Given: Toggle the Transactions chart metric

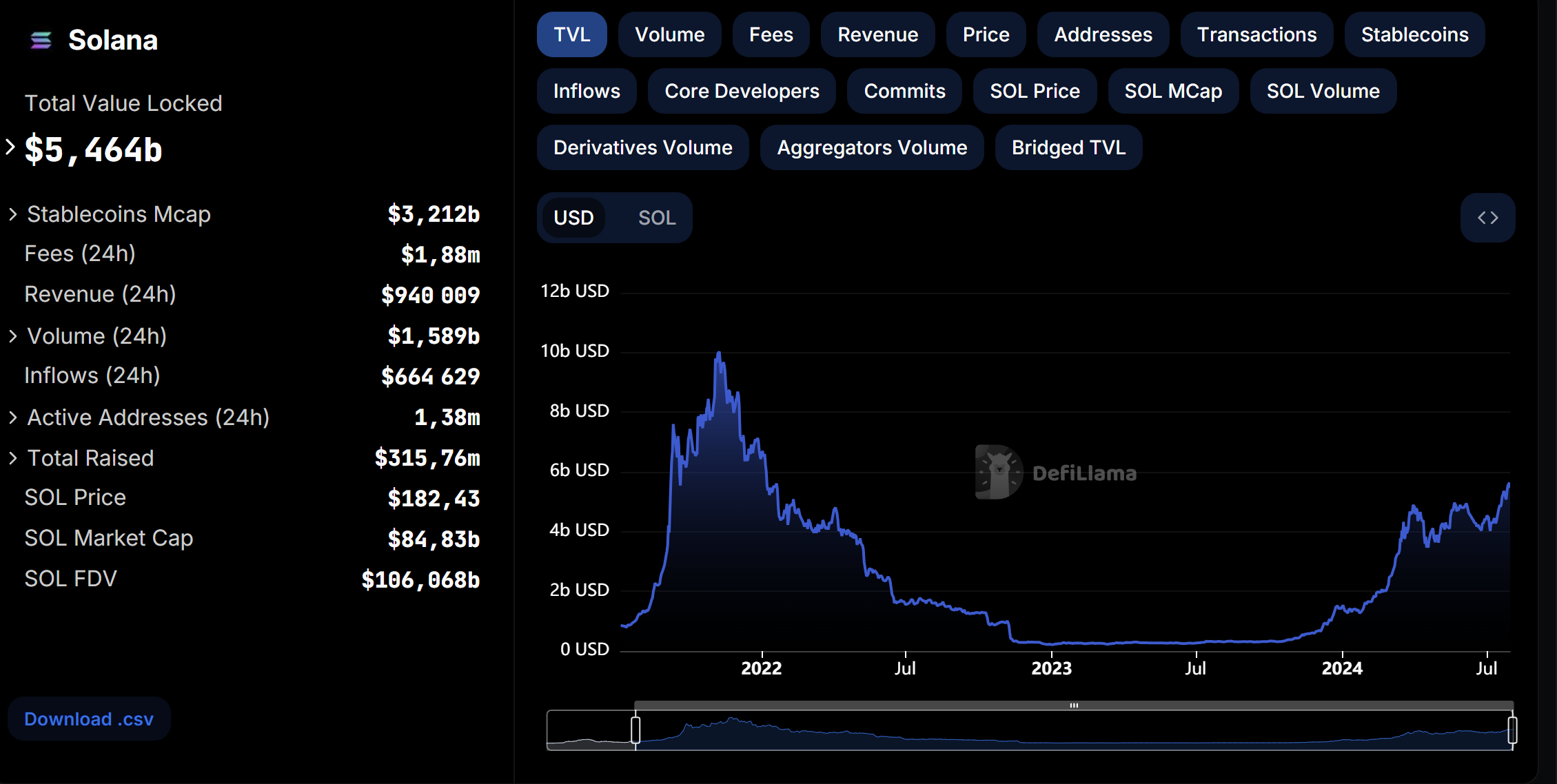Looking at the screenshot, I should point(1257,34).
